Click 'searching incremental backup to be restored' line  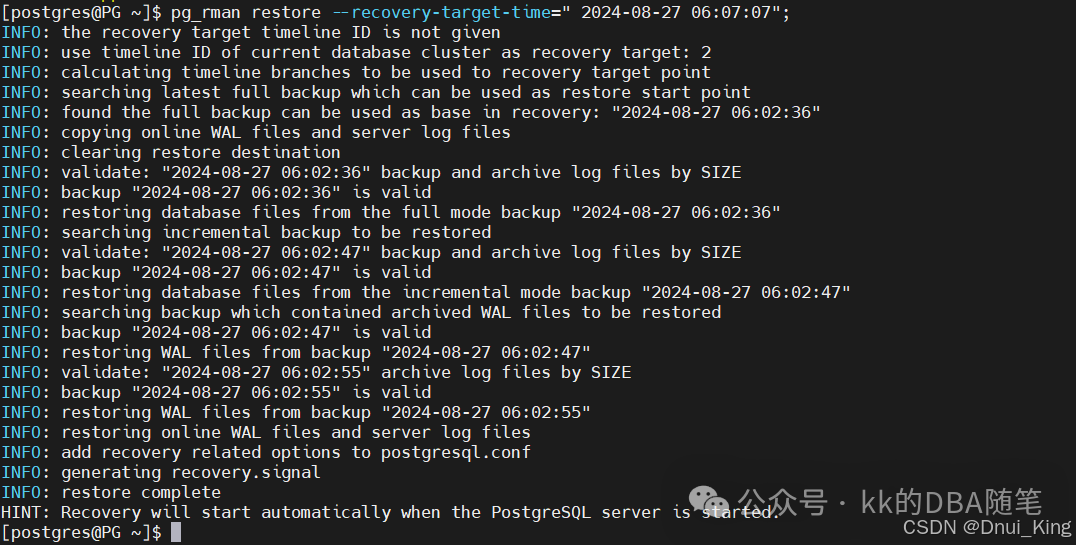pyautogui.click(x=246, y=232)
